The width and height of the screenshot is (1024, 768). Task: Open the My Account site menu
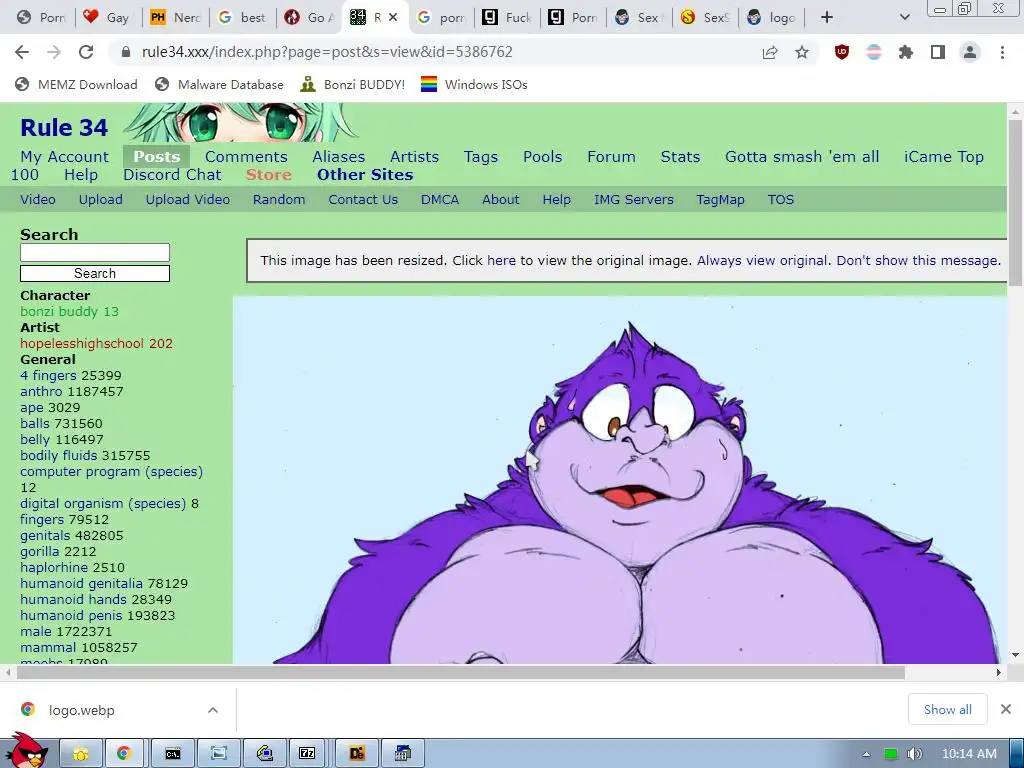(65, 157)
